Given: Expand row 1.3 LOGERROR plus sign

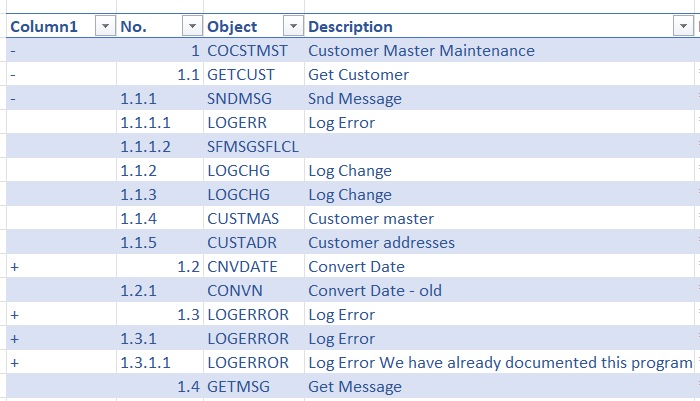Looking at the screenshot, I should 14,315.
